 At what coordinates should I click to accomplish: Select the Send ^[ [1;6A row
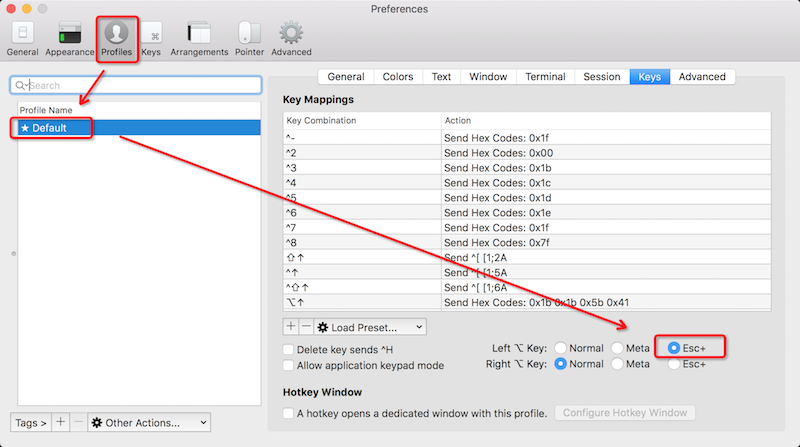tap(527, 287)
